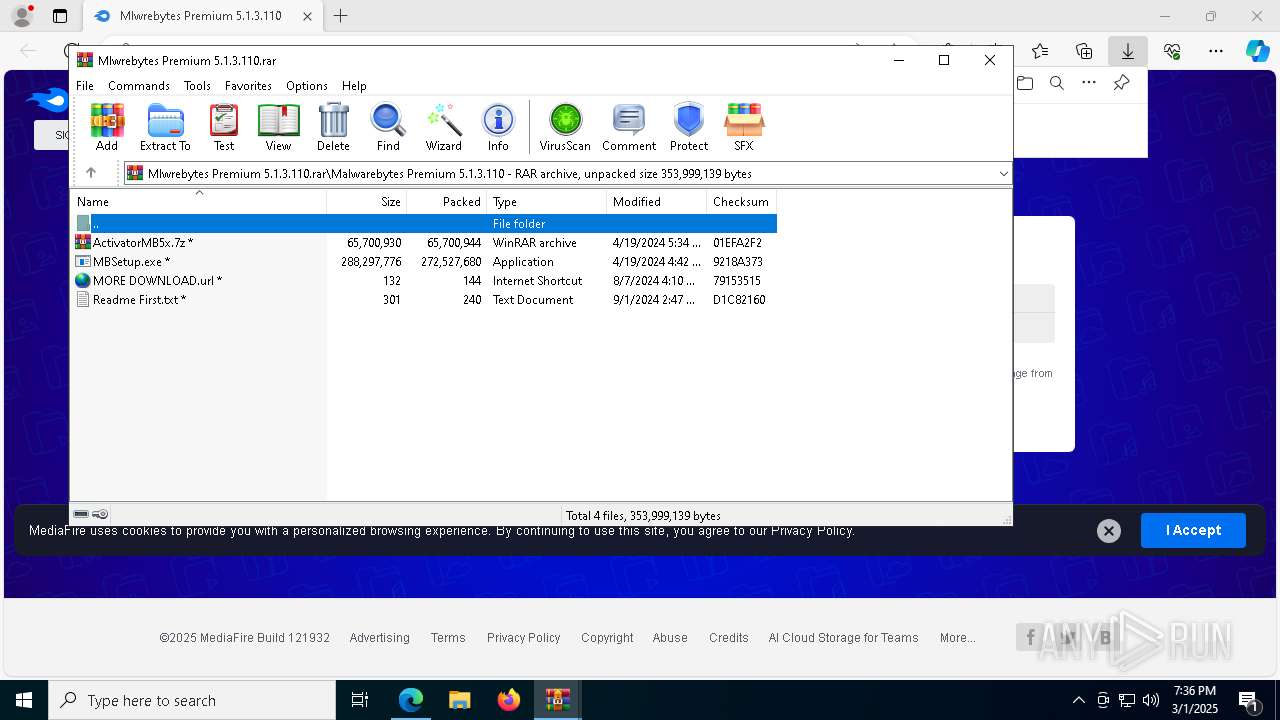Open Firefox from the taskbar
This screenshot has height=720, width=1280.
(x=509, y=700)
